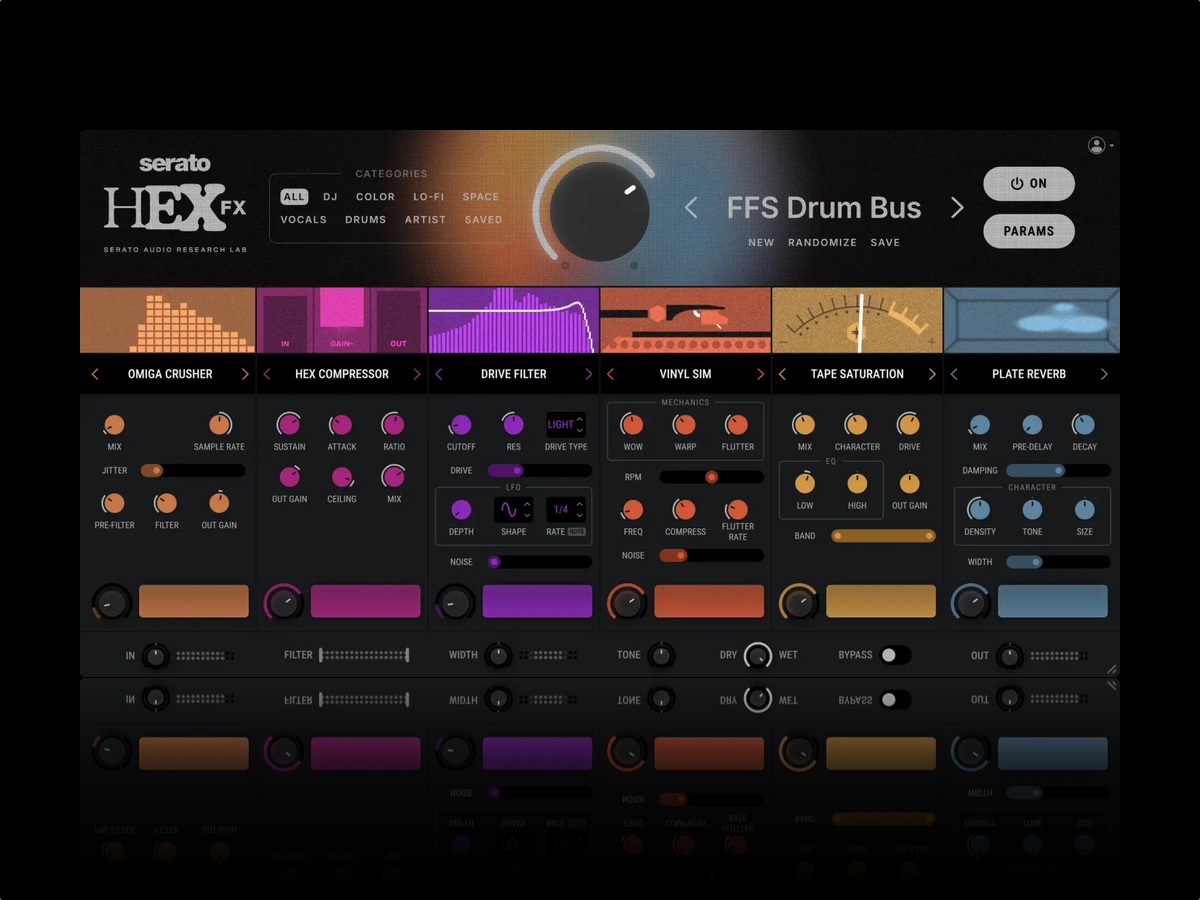Click the Tape Saturation VU meter artwork

857,318
